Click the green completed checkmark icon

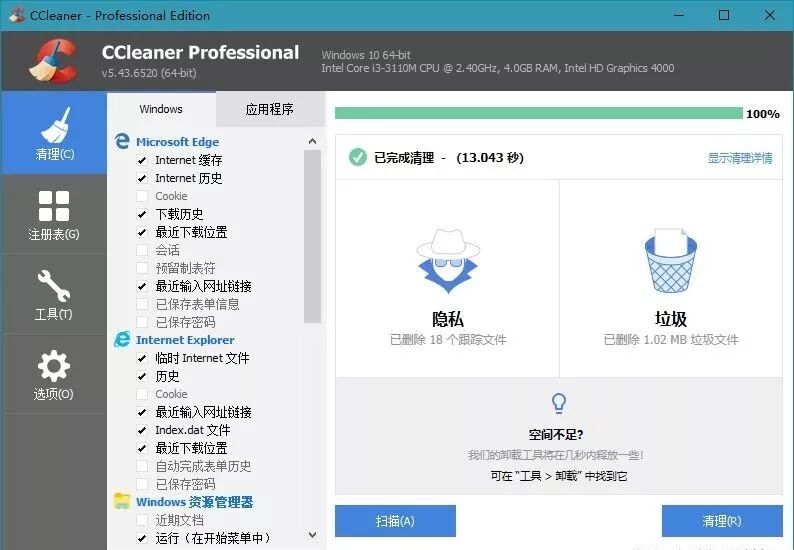tap(358, 158)
